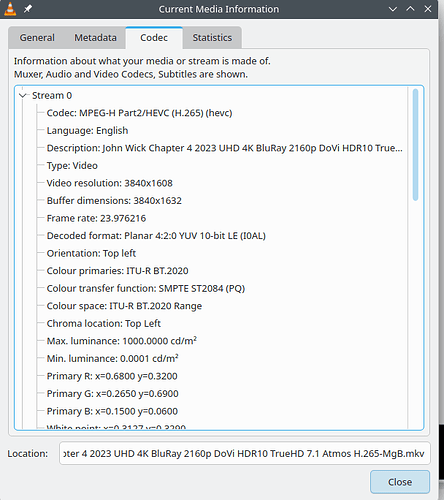Minimize window with down chevron icon

tap(393, 9)
